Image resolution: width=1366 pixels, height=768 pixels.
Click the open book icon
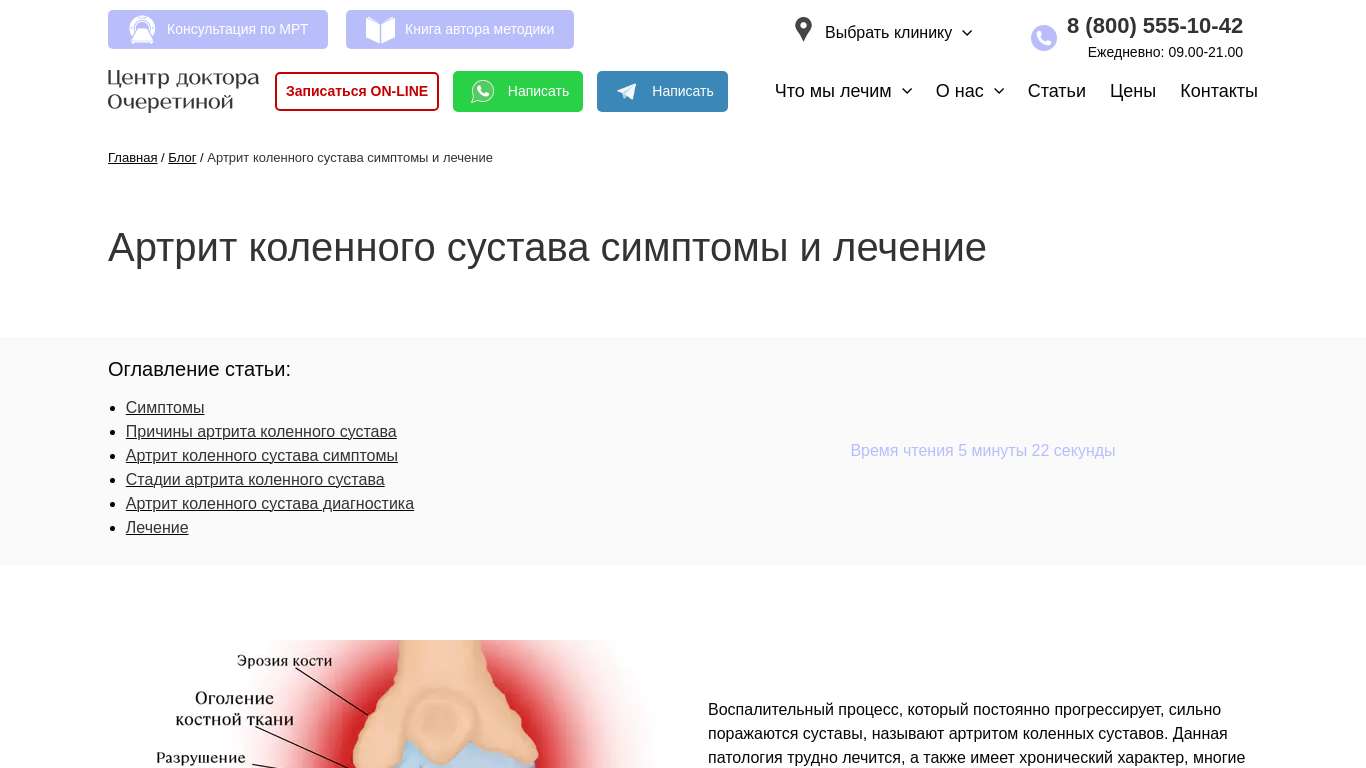[380, 30]
